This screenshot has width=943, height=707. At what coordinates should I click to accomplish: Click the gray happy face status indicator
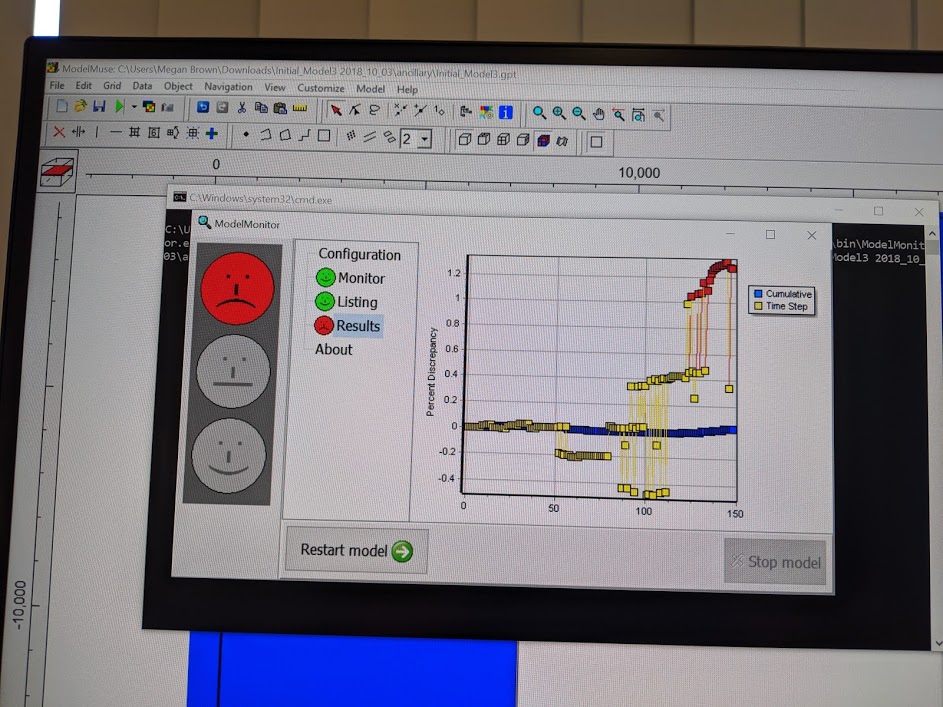(229, 455)
